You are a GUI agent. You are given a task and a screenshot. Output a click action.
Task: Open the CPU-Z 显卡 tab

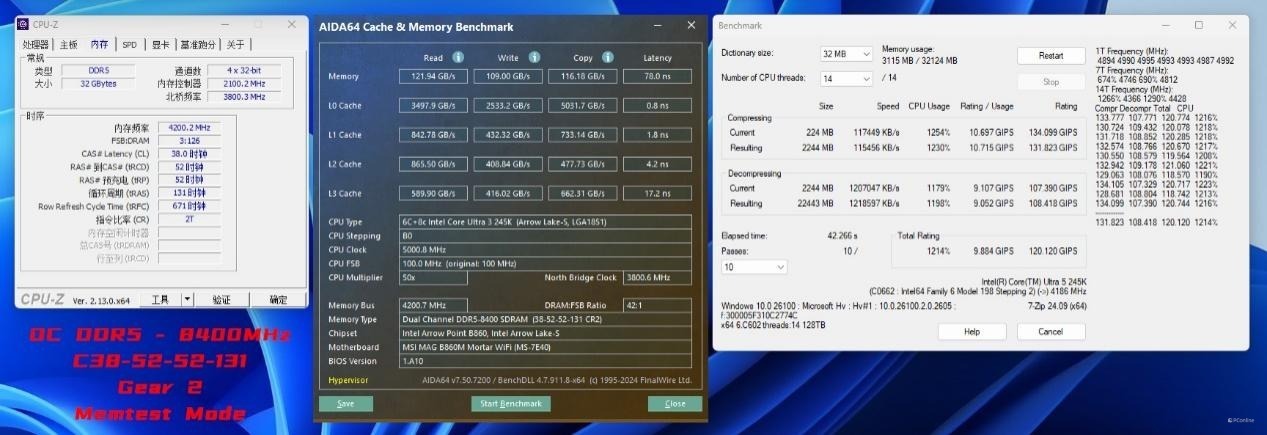(x=161, y=44)
